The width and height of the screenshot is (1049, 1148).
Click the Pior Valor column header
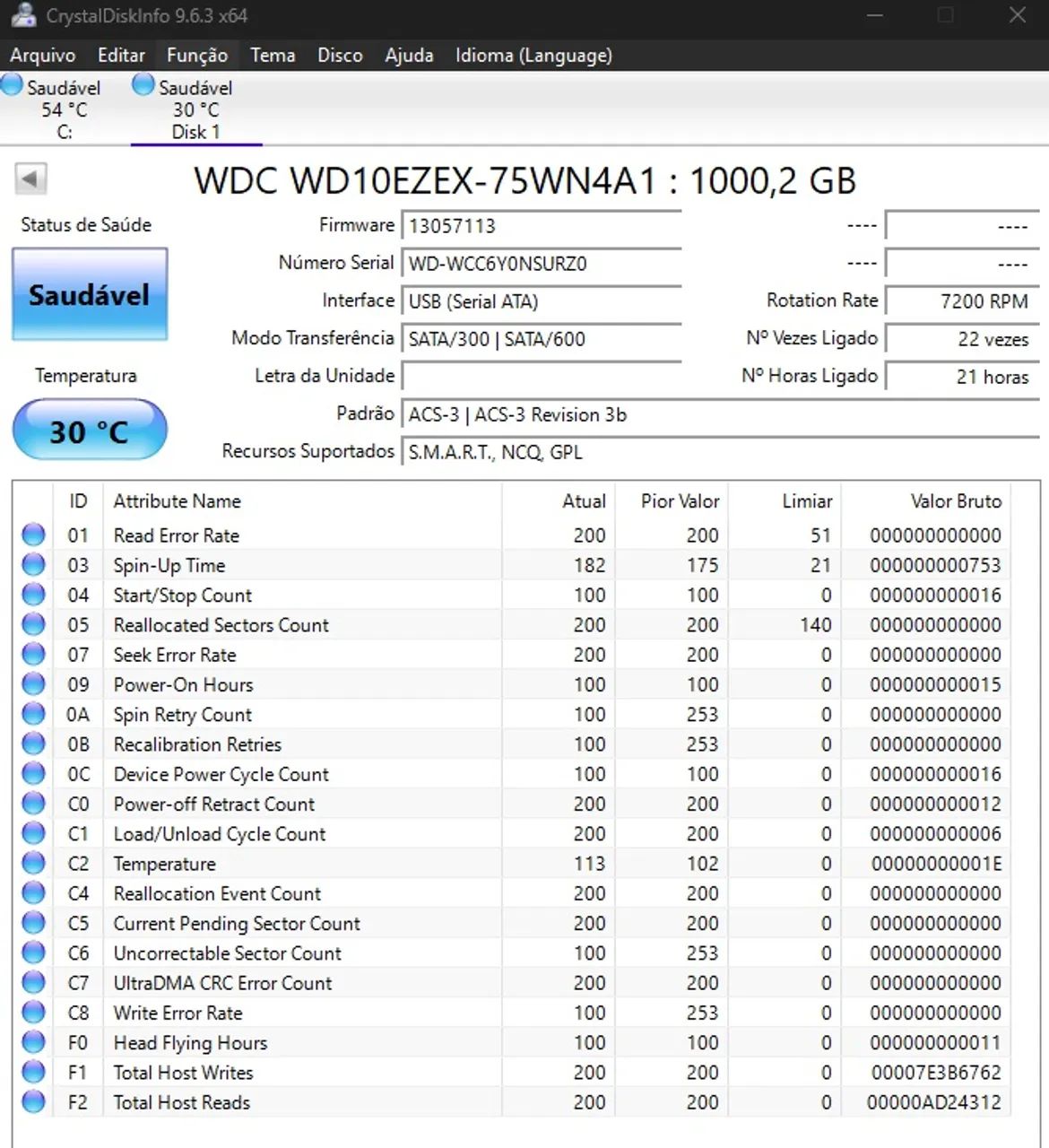point(672,501)
